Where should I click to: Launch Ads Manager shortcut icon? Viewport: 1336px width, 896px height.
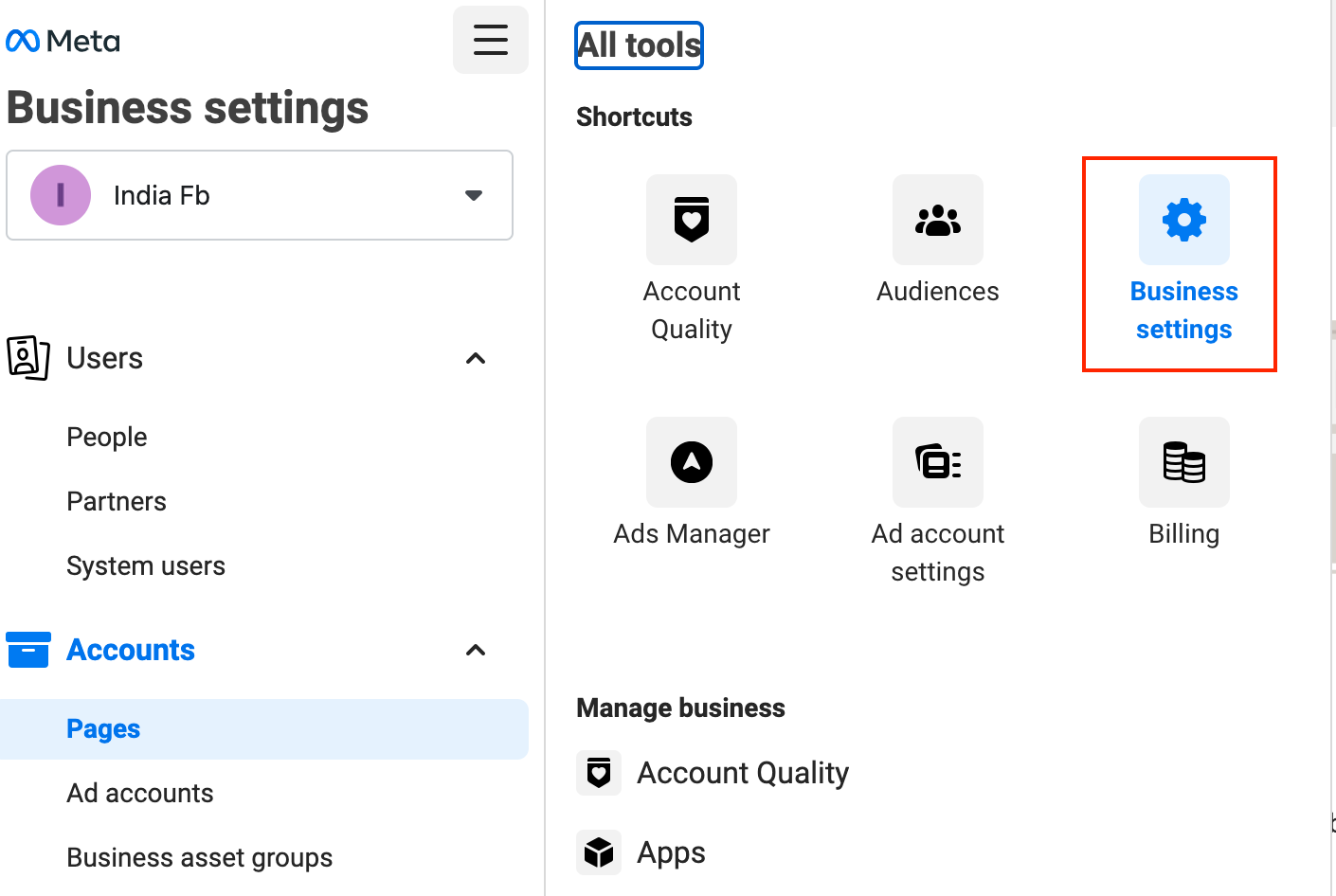pyautogui.click(x=692, y=462)
